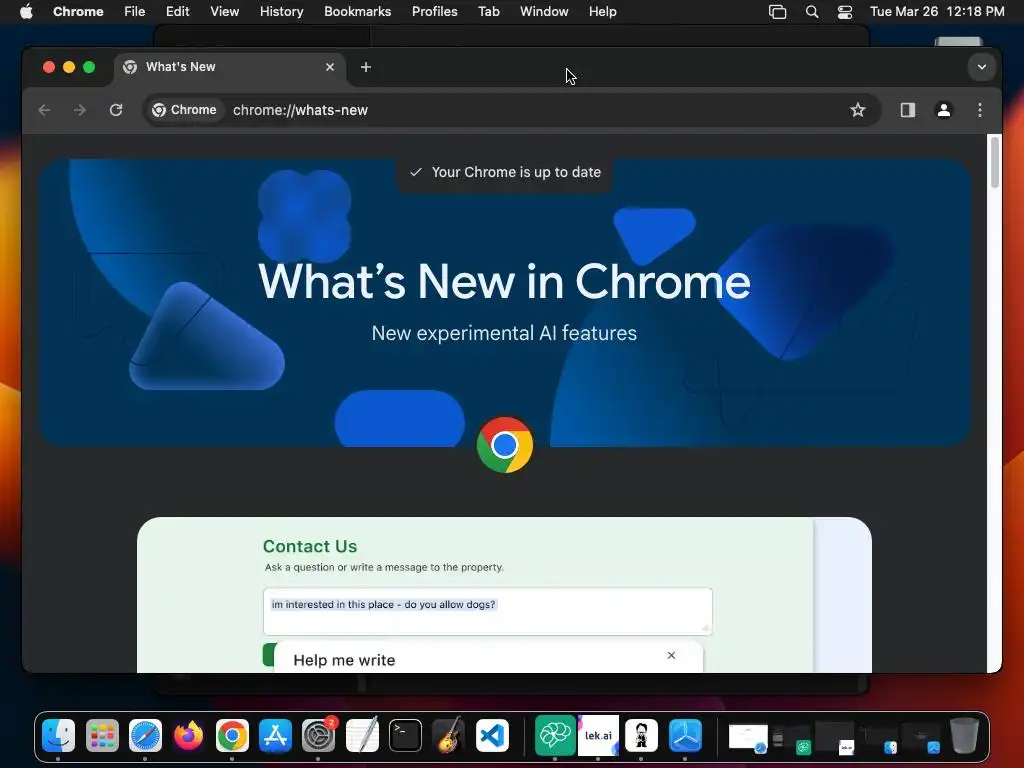Open the black-and-white figure app in the Dock
Viewport: 1024px width, 768px height.
point(641,735)
